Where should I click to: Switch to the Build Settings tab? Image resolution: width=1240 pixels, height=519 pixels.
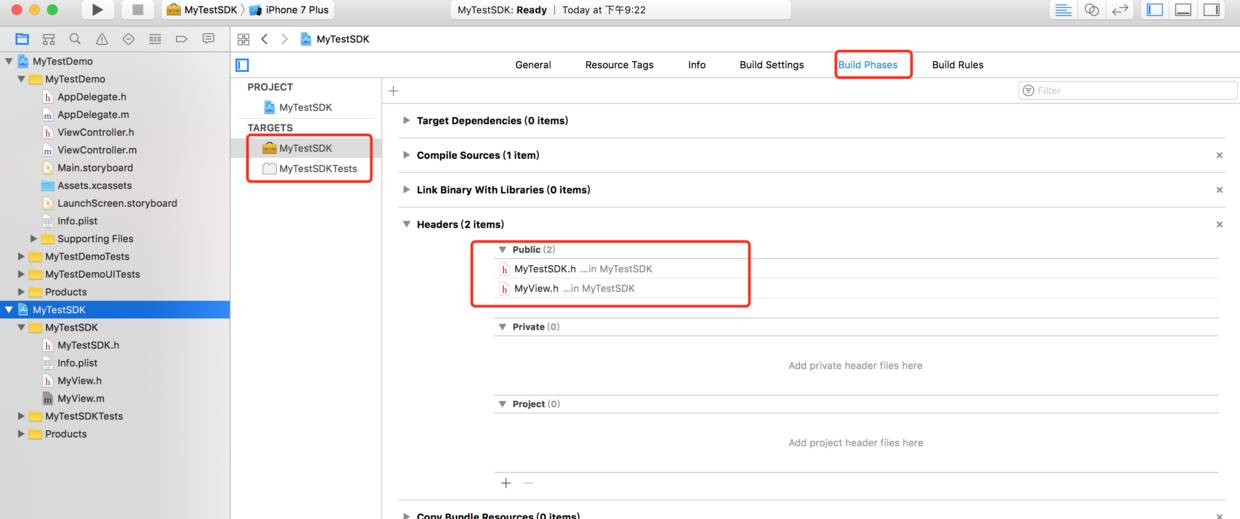coord(771,65)
